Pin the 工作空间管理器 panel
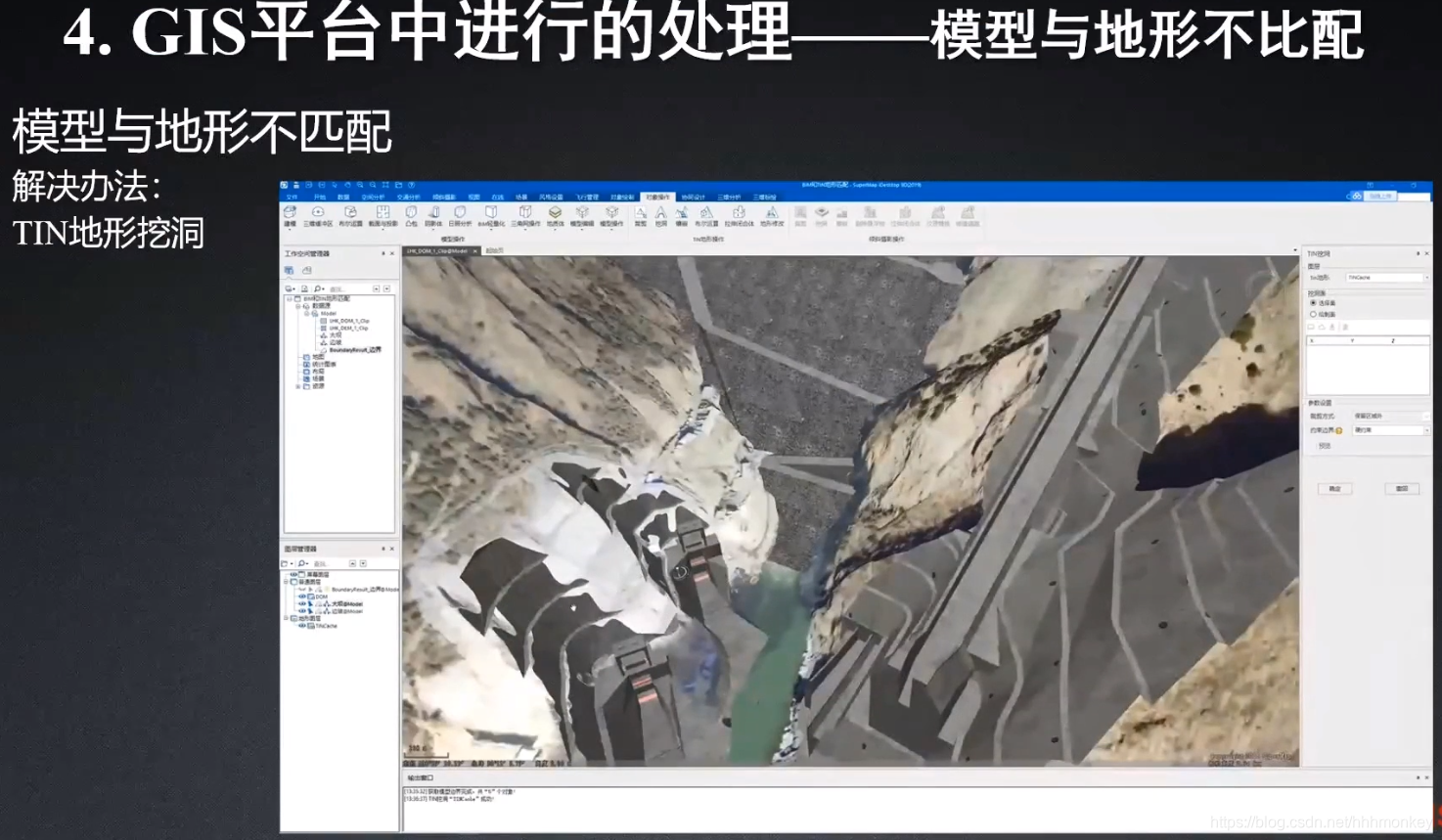 (x=383, y=253)
